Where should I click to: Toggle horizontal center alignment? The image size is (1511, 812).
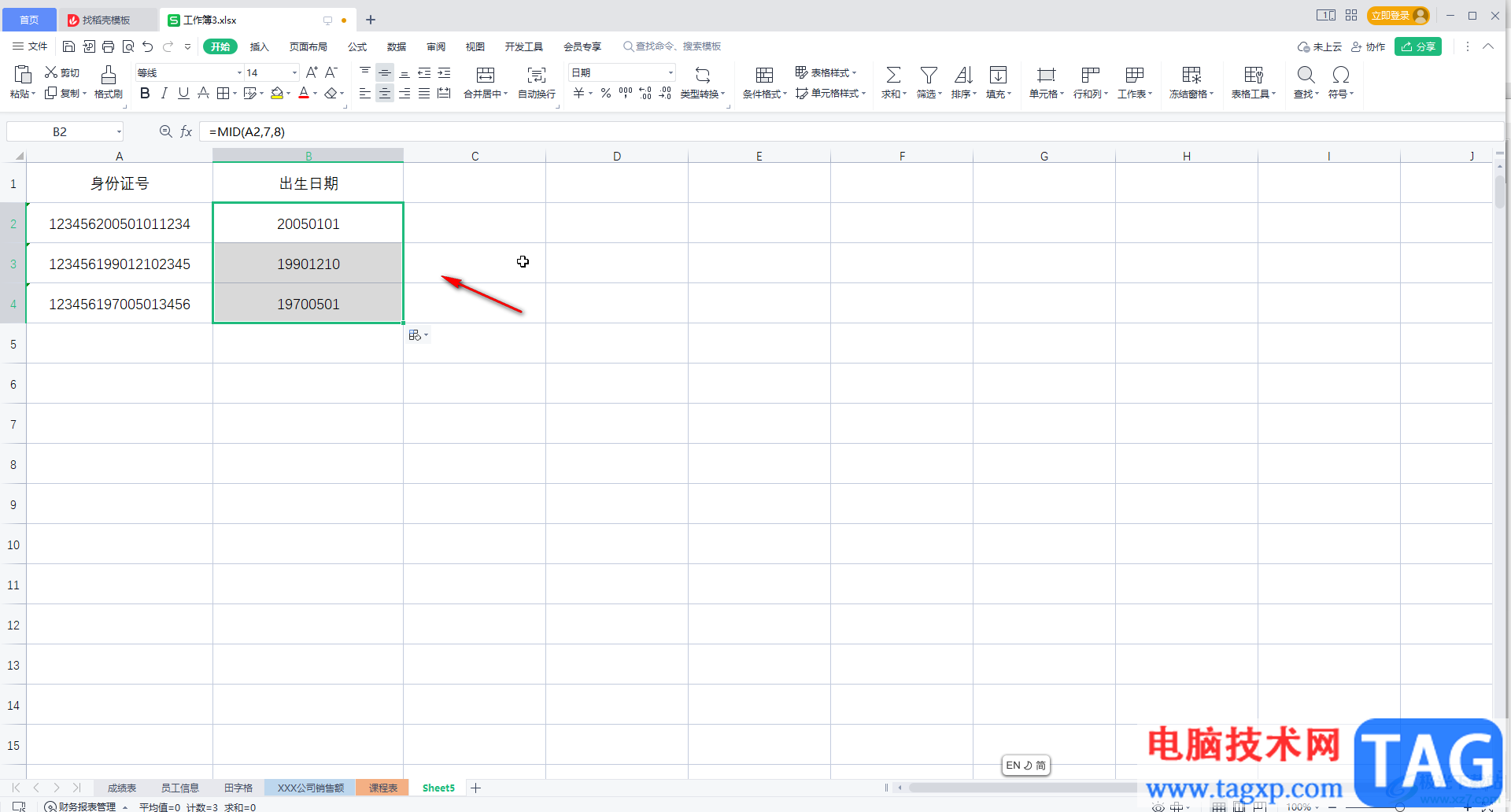coord(384,93)
